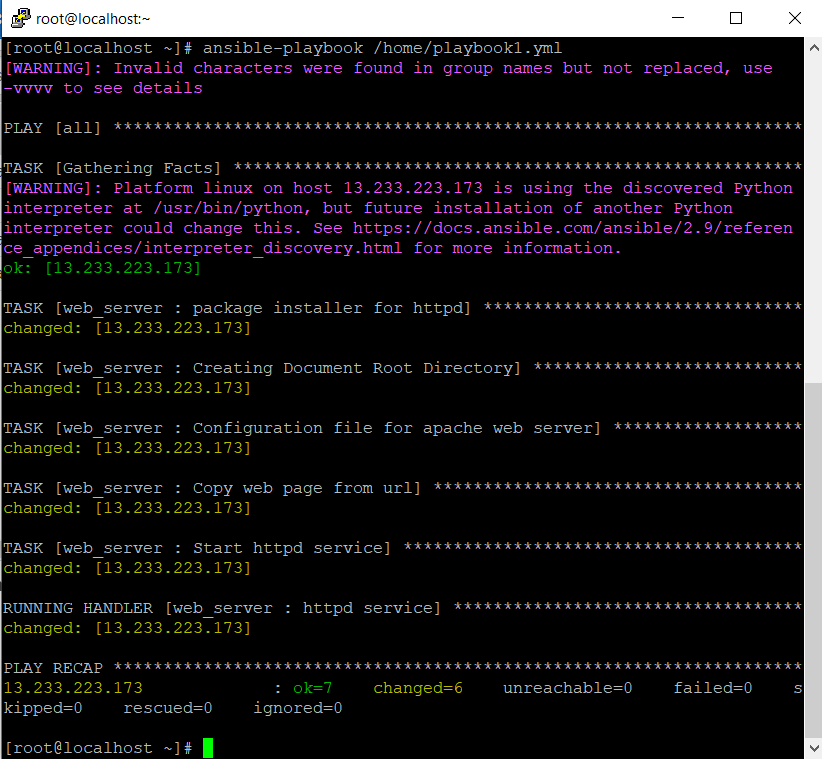Click the PuTTY icon in the title bar

click(19, 19)
